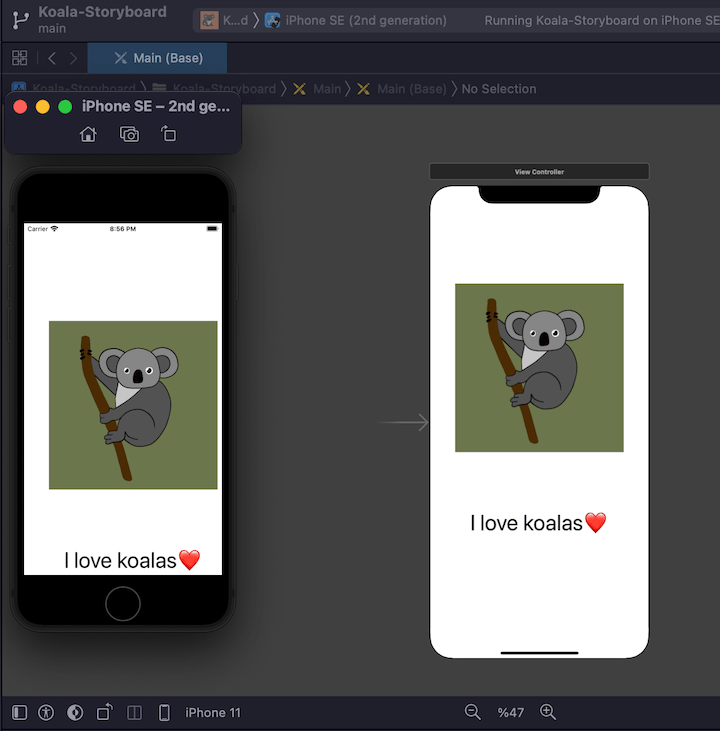Zoom in the storyboard canvas

[547, 712]
